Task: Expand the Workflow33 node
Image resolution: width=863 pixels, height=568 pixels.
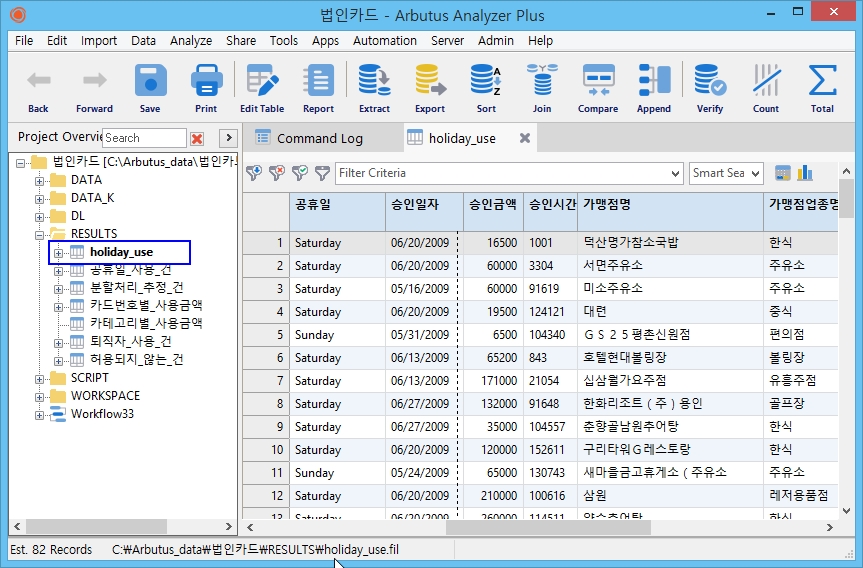Action: tap(39, 415)
